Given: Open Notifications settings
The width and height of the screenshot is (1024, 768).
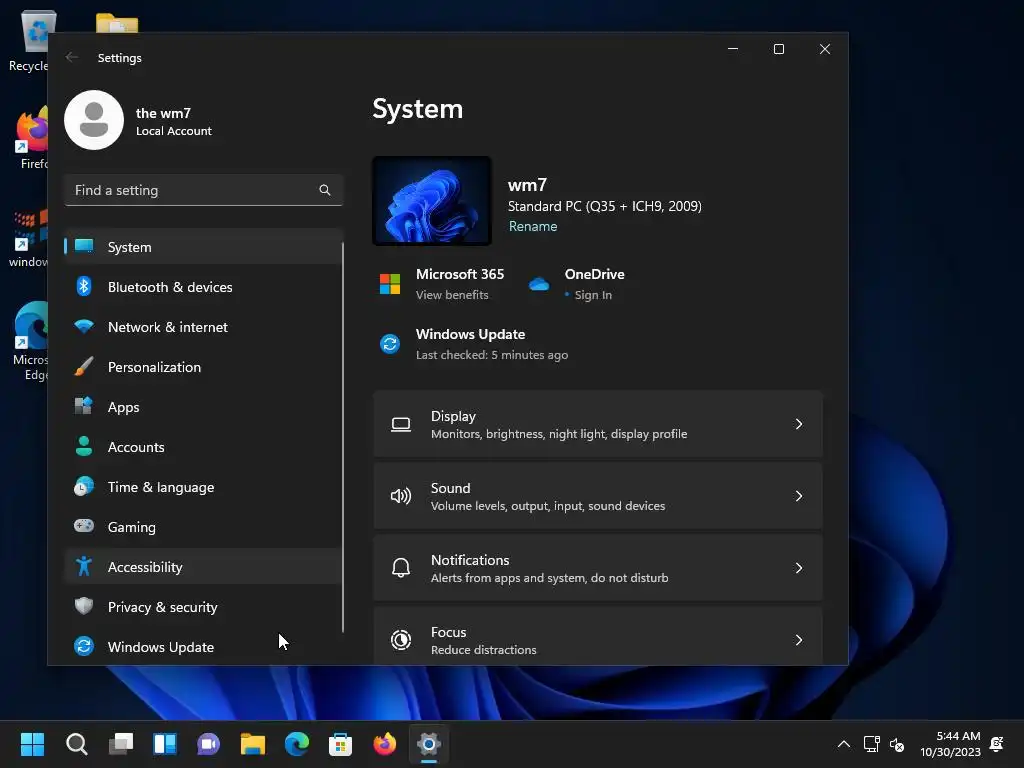Looking at the screenshot, I should [598, 568].
